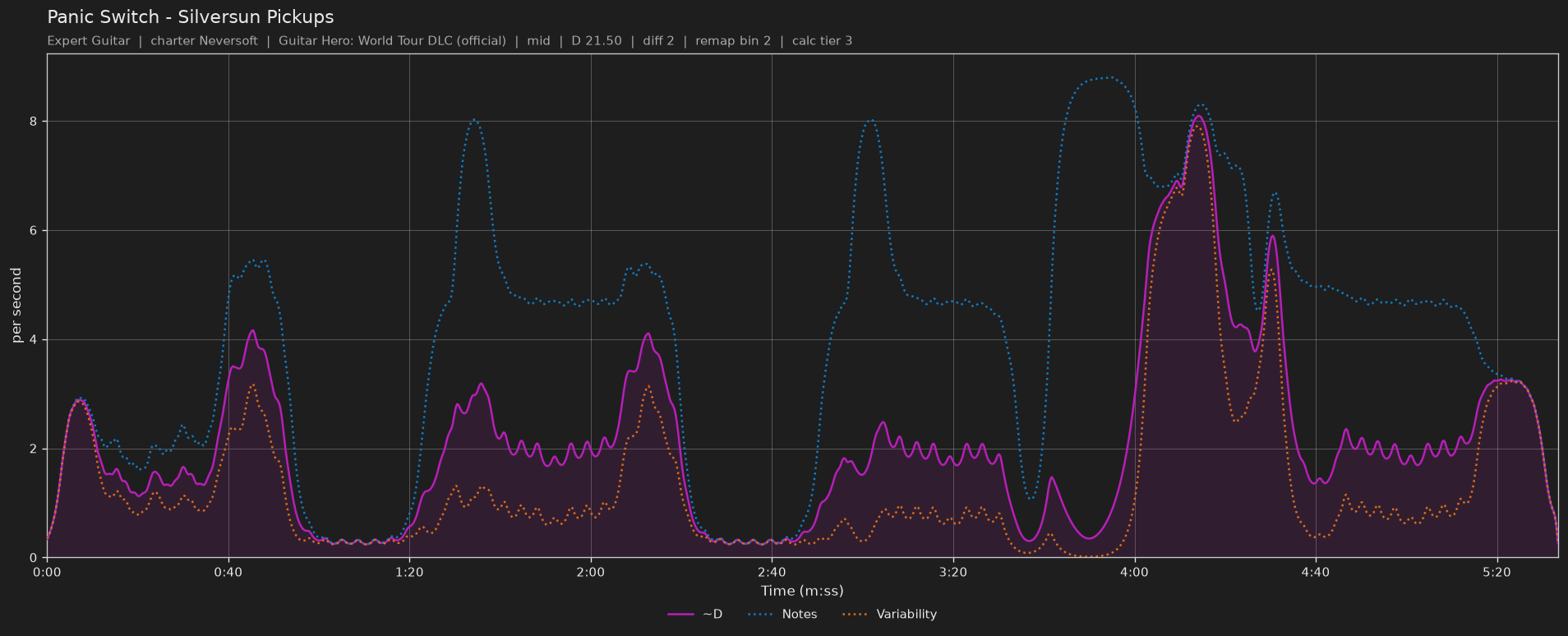Click the "diff 2" subtitle value
This screenshot has width=1568, height=636.
(658, 41)
